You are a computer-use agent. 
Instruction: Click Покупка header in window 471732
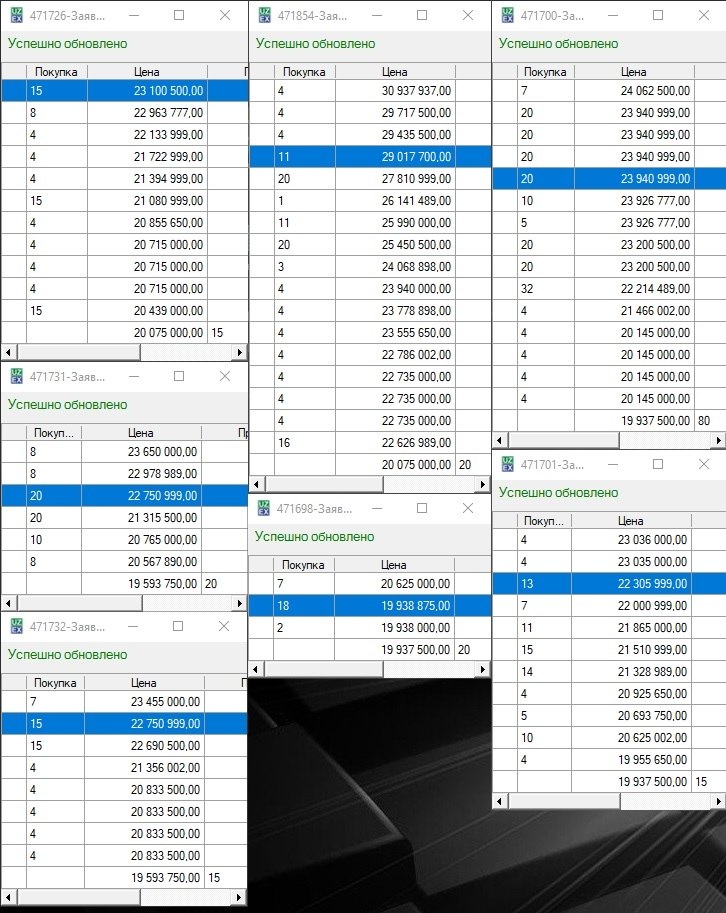click(55, 682)
